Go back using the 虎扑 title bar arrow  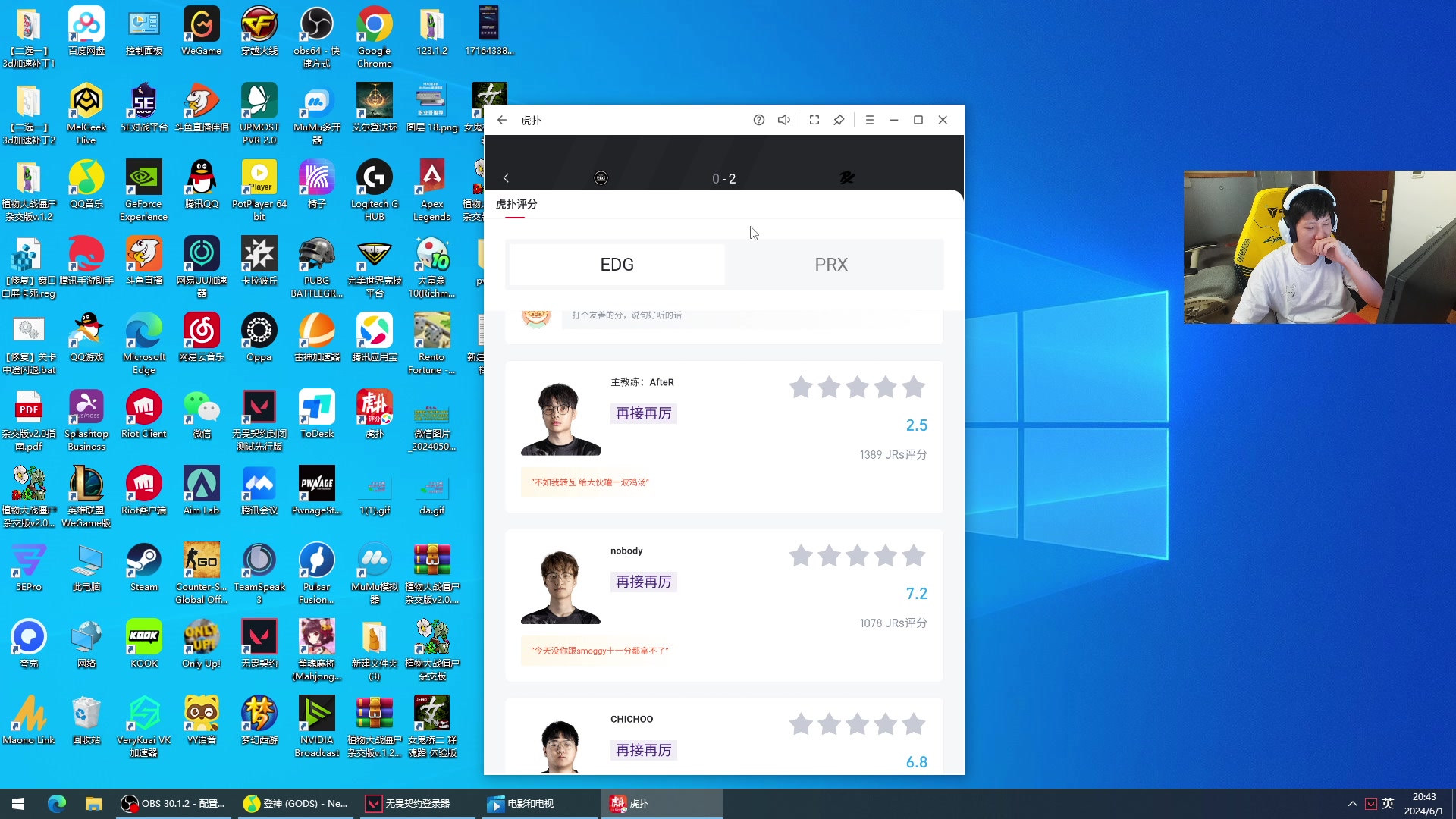coord(502,120)
